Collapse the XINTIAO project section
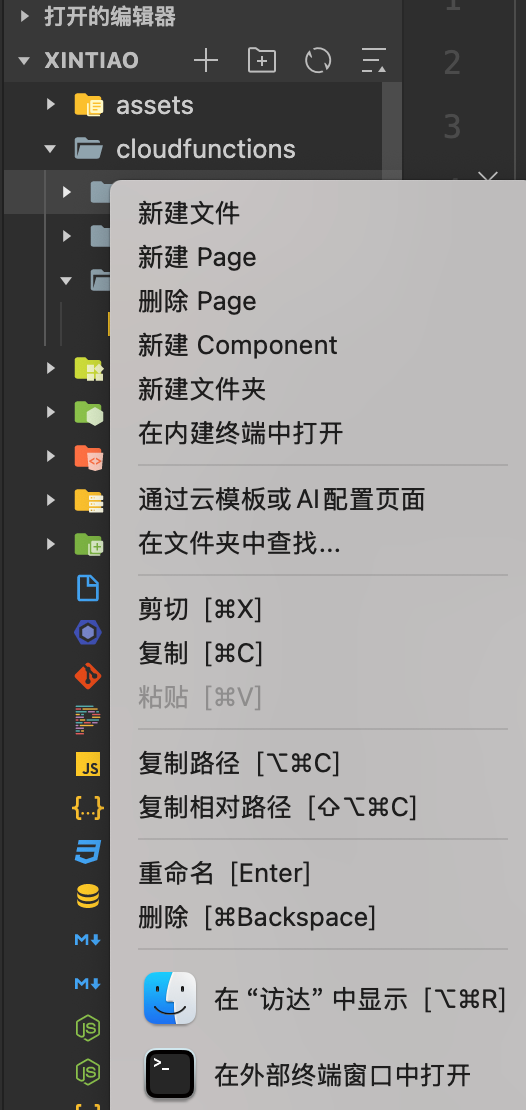526x1110 pixels. [x=25, y=61]
